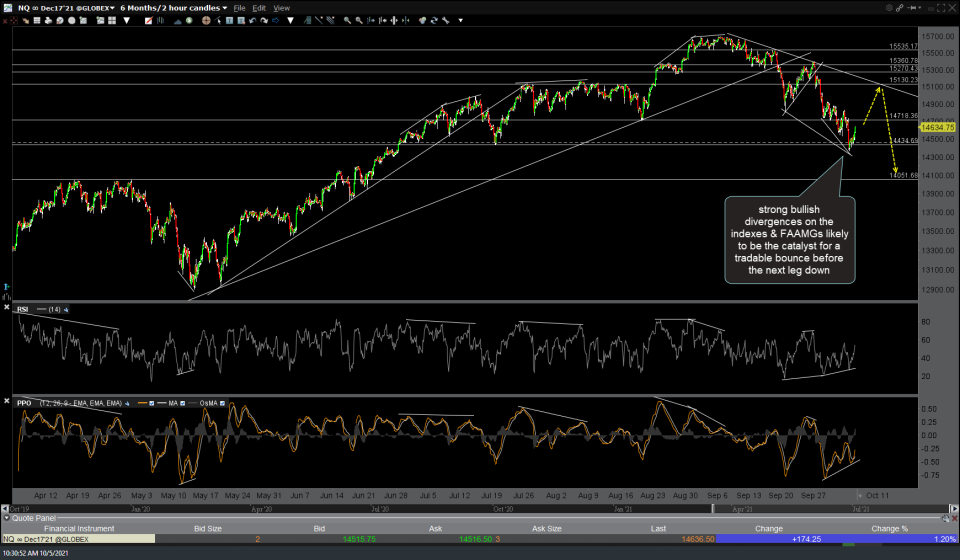Click the time-range scrollbar handle near Apr'21
This screenshot has width=960, height=560.
point(713,509)
